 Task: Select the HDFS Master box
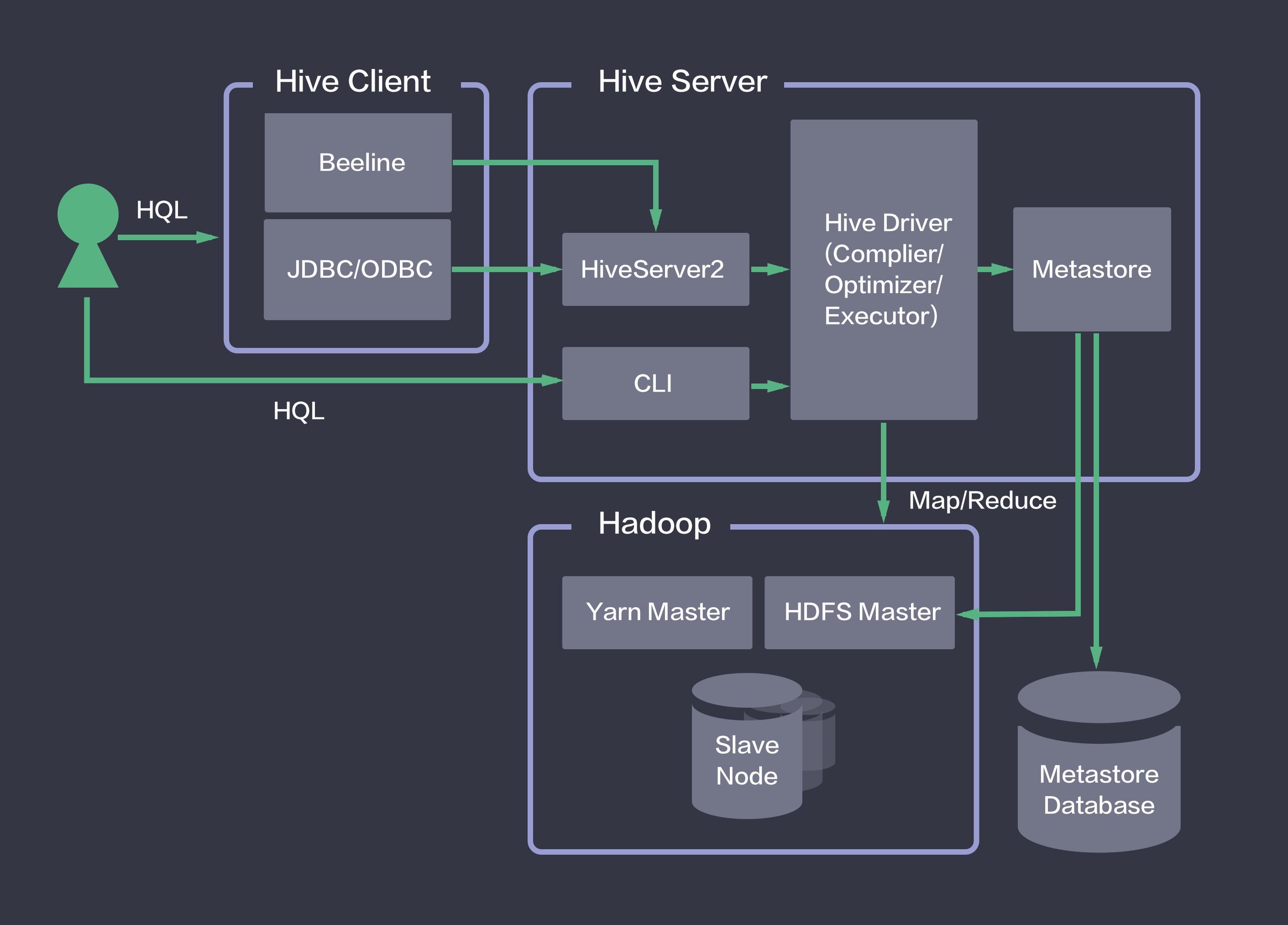tap(859, 613)
